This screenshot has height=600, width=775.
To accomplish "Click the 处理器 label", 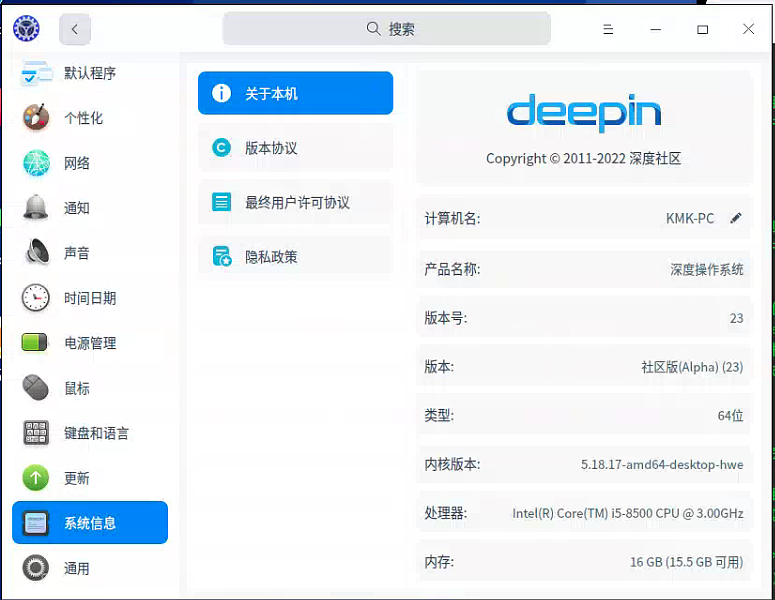I will pyautogui.click(x=445, y=513).
